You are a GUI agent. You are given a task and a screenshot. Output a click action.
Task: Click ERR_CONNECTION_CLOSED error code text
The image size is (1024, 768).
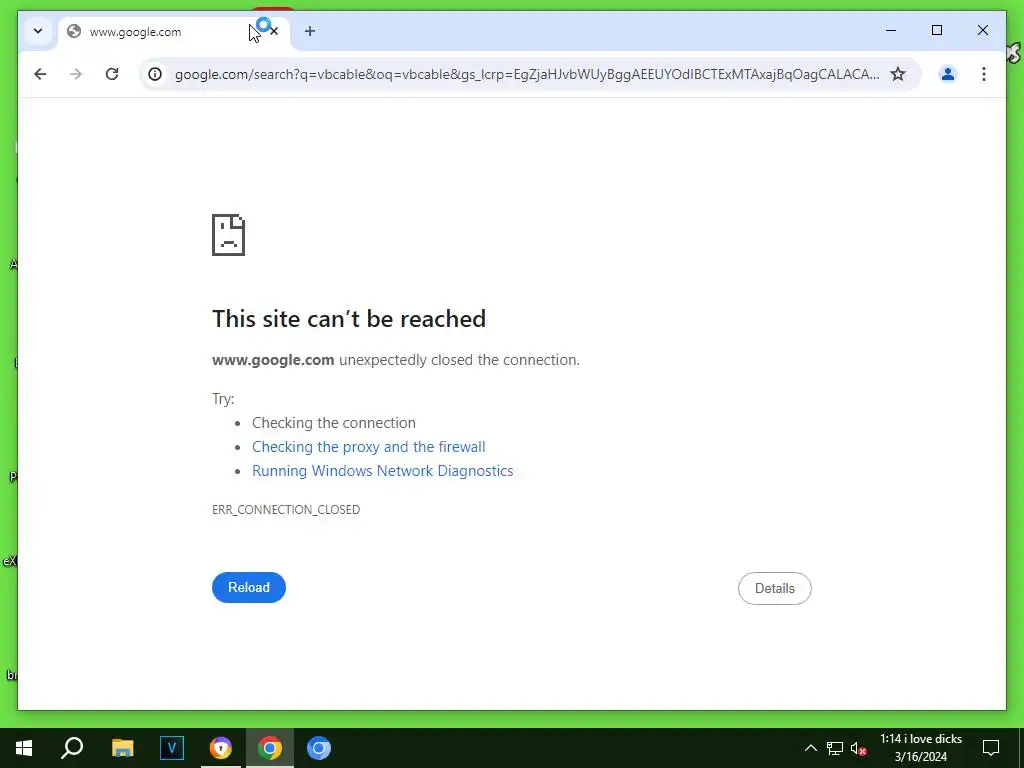point(286,509)
